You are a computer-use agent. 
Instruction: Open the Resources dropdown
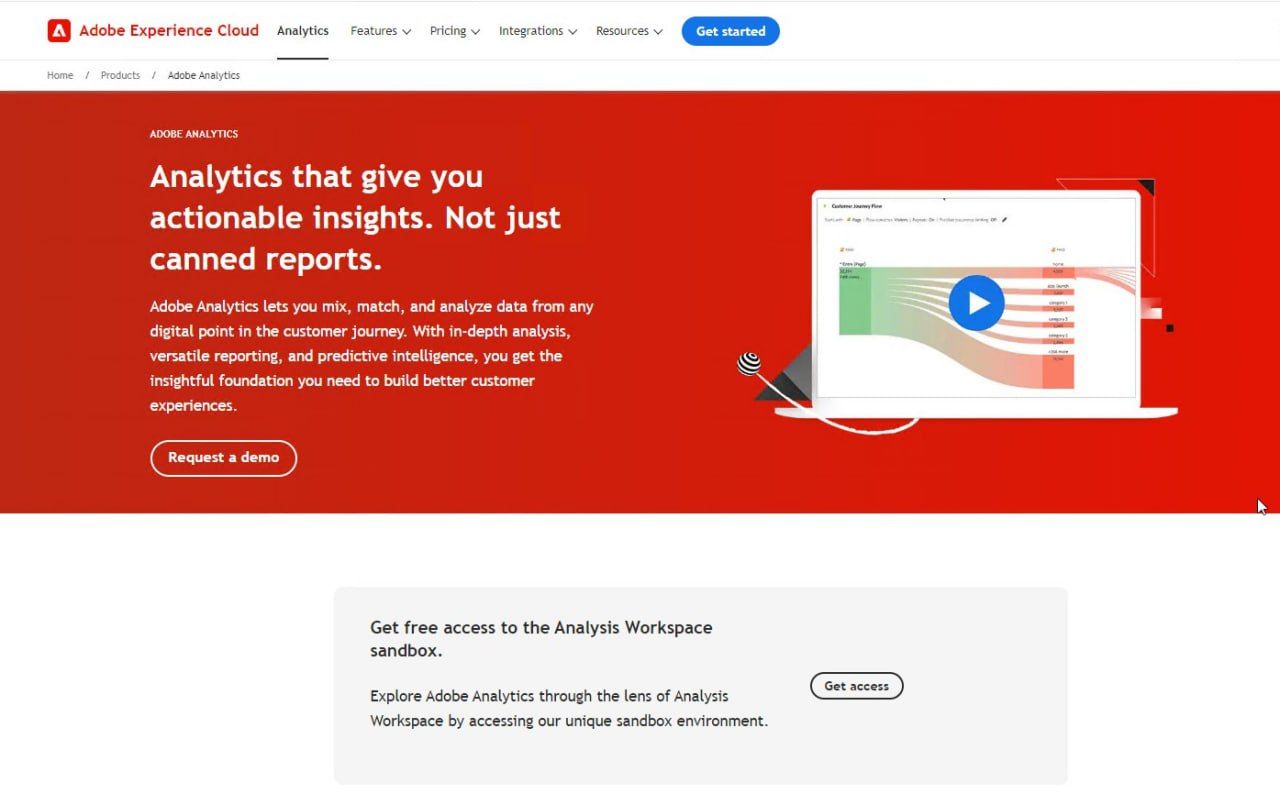(629, 31)
